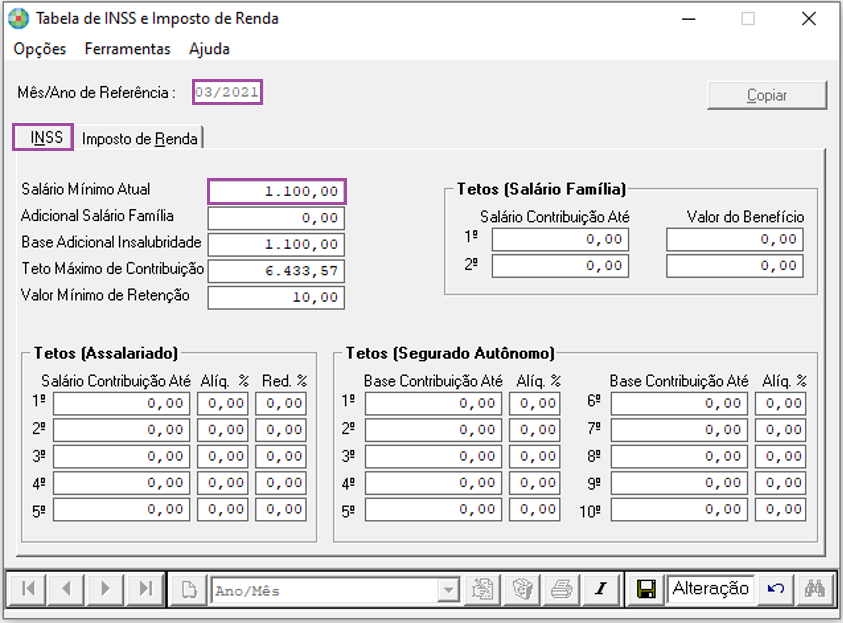The width and height of the screenshot is (843, 623).
Task: Select the Teto Máximo de Contribuição field
Action: point(276,271)
